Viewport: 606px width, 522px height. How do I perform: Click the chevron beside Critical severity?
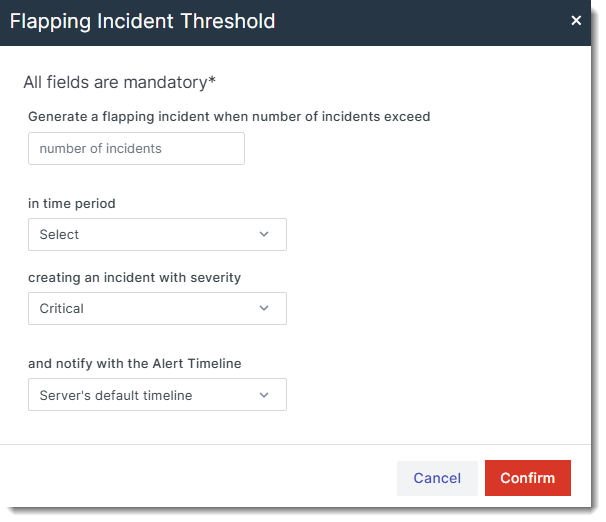click(264, 309)
